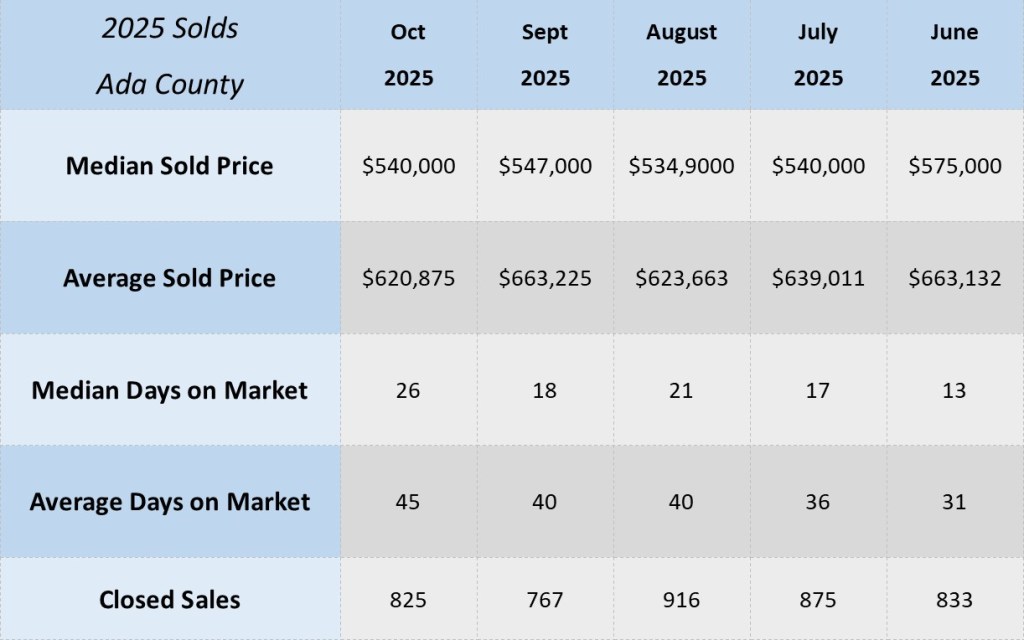Click the 2025 Solds Ada County title cell
The image size is (1024, 640).
pyautogui.click(x=169, y=55)
